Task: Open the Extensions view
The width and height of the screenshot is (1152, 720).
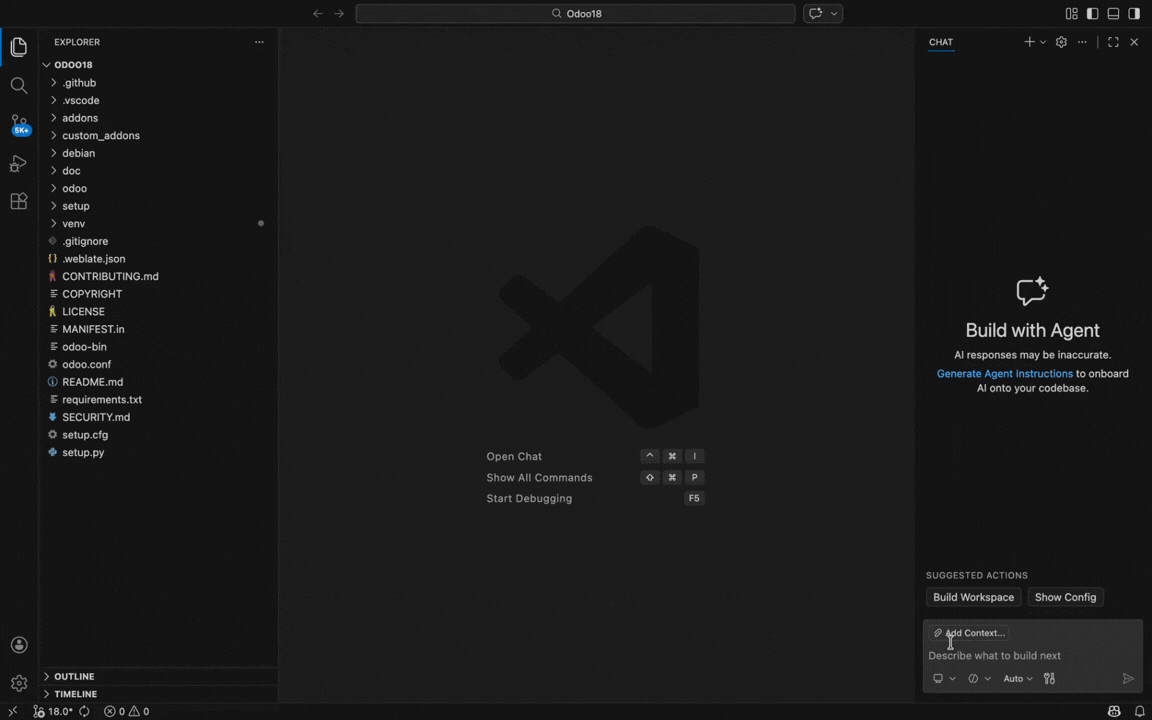Action: pos(19,201)
